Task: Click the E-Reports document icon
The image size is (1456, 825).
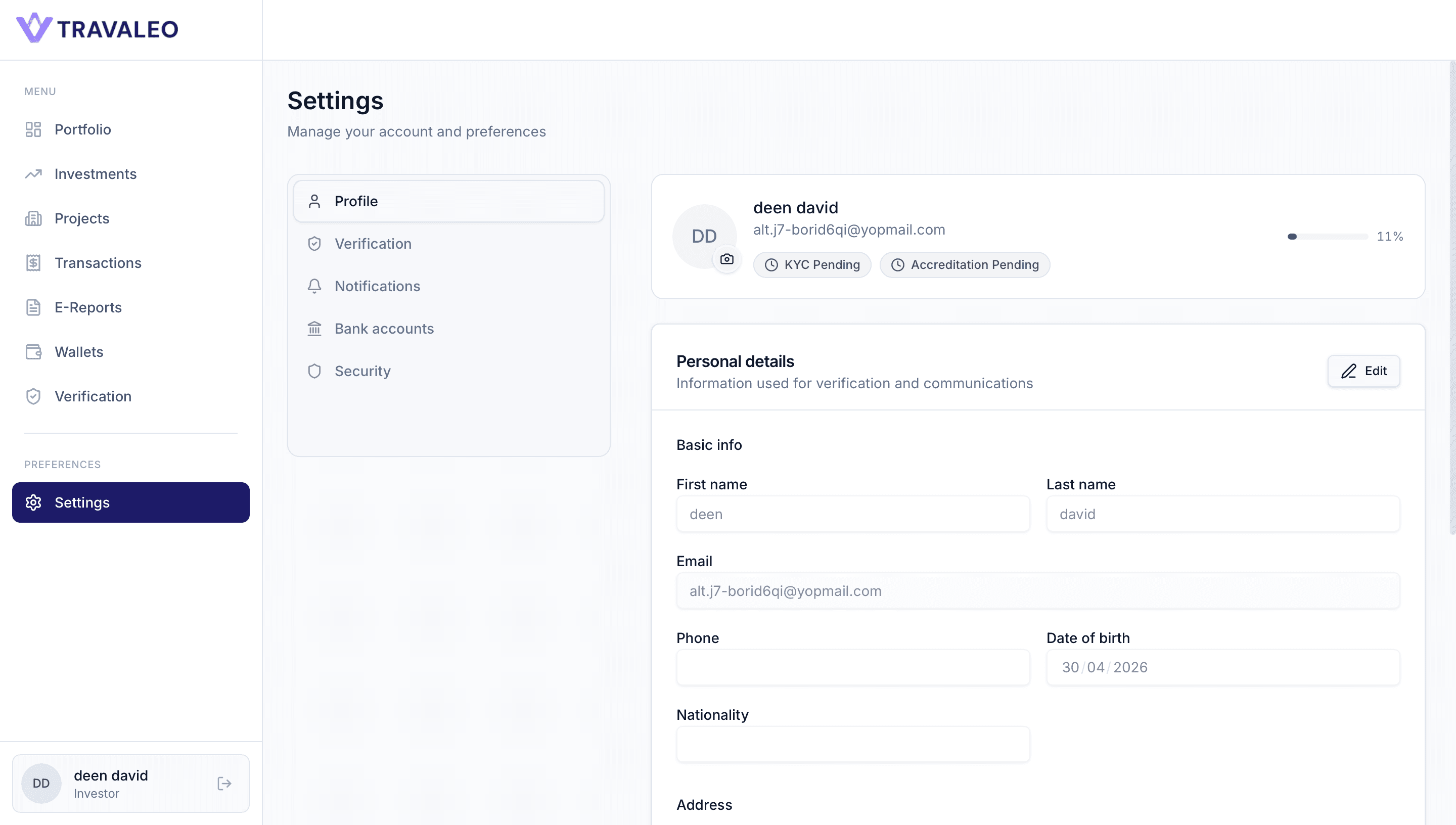Action: (33, 308)
